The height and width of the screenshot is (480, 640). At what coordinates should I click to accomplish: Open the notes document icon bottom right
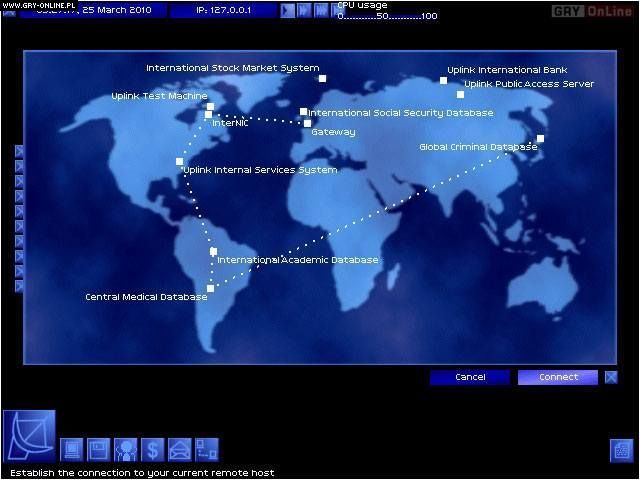[x=621, y=451]
